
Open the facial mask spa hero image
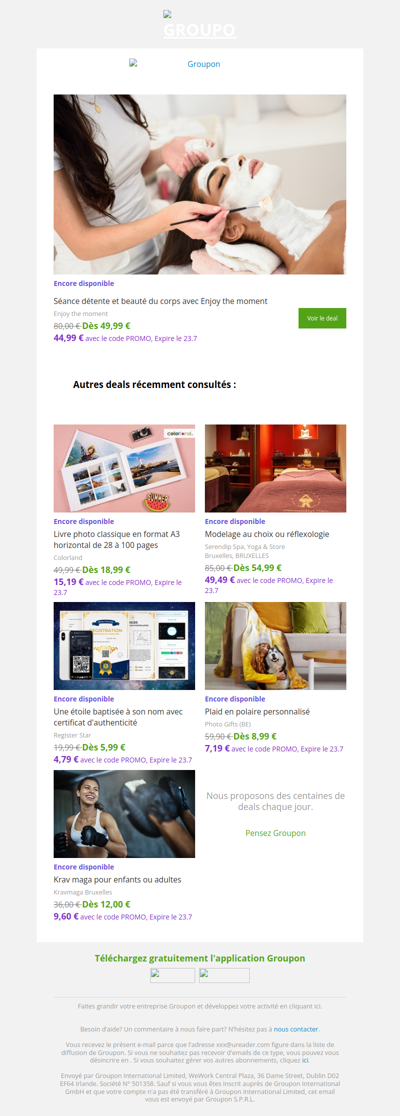[200, 184]
